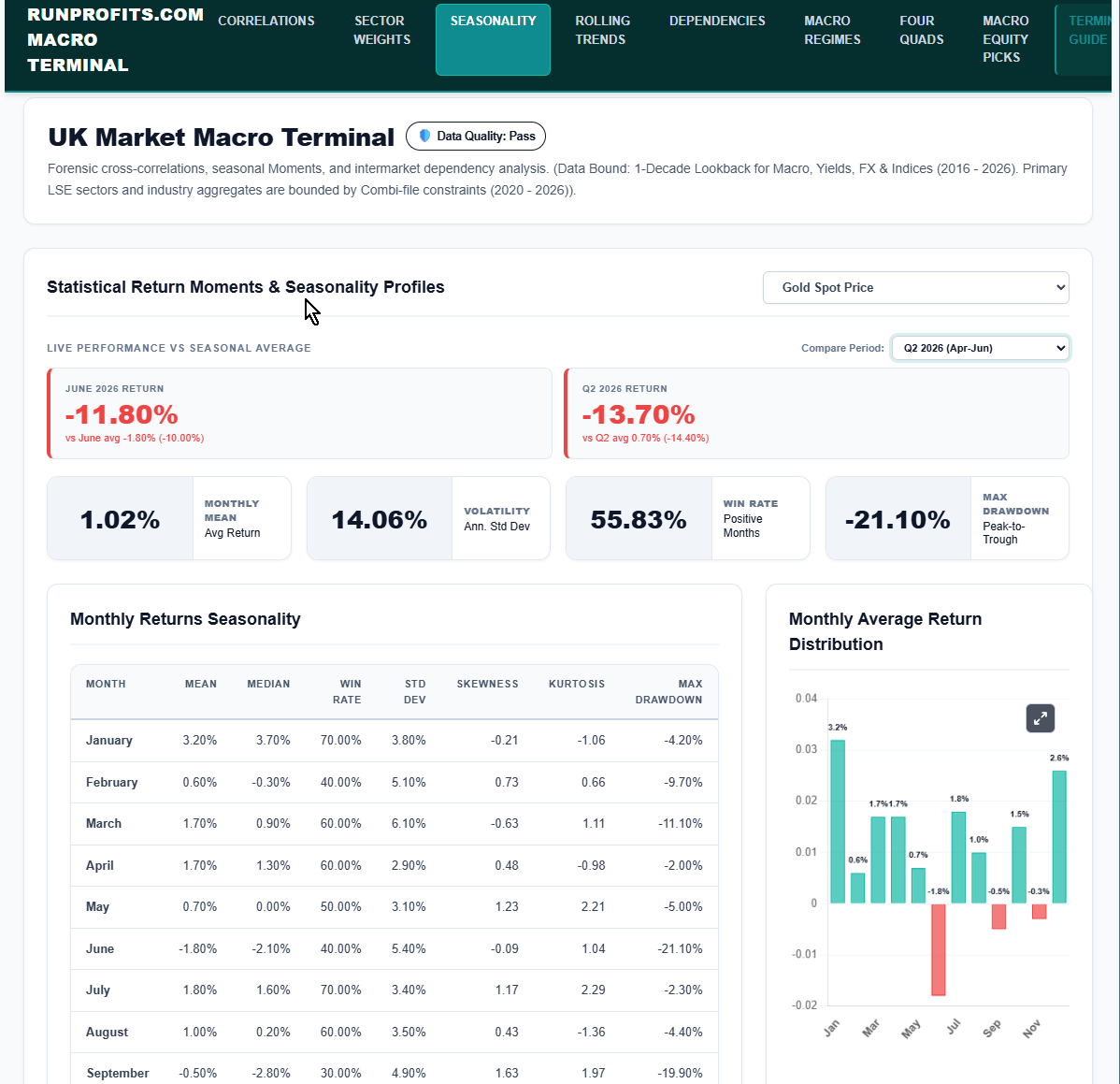Image resolution: width=1120 pixels, height=1084 pixels.
Task: Switch to the Correlations tab
Action: coord(266,21)
